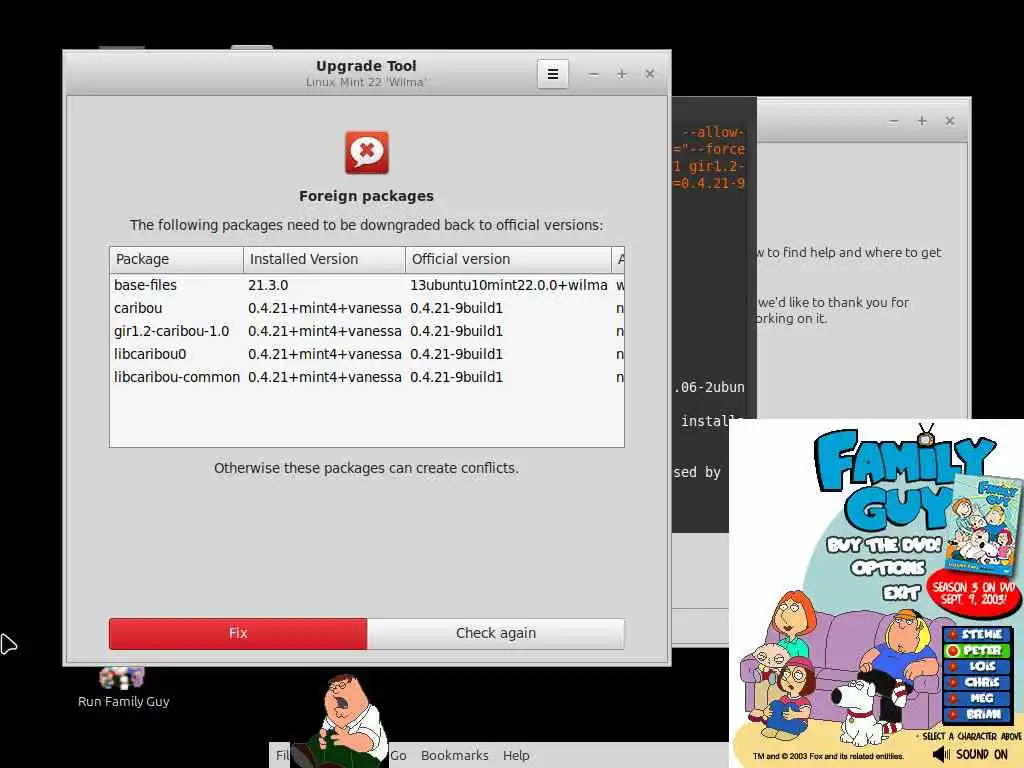Select CHRIS in the Family Guy character list
Image resolution: width=1024 pixels, height=768 pixels.
pos(977,682)
